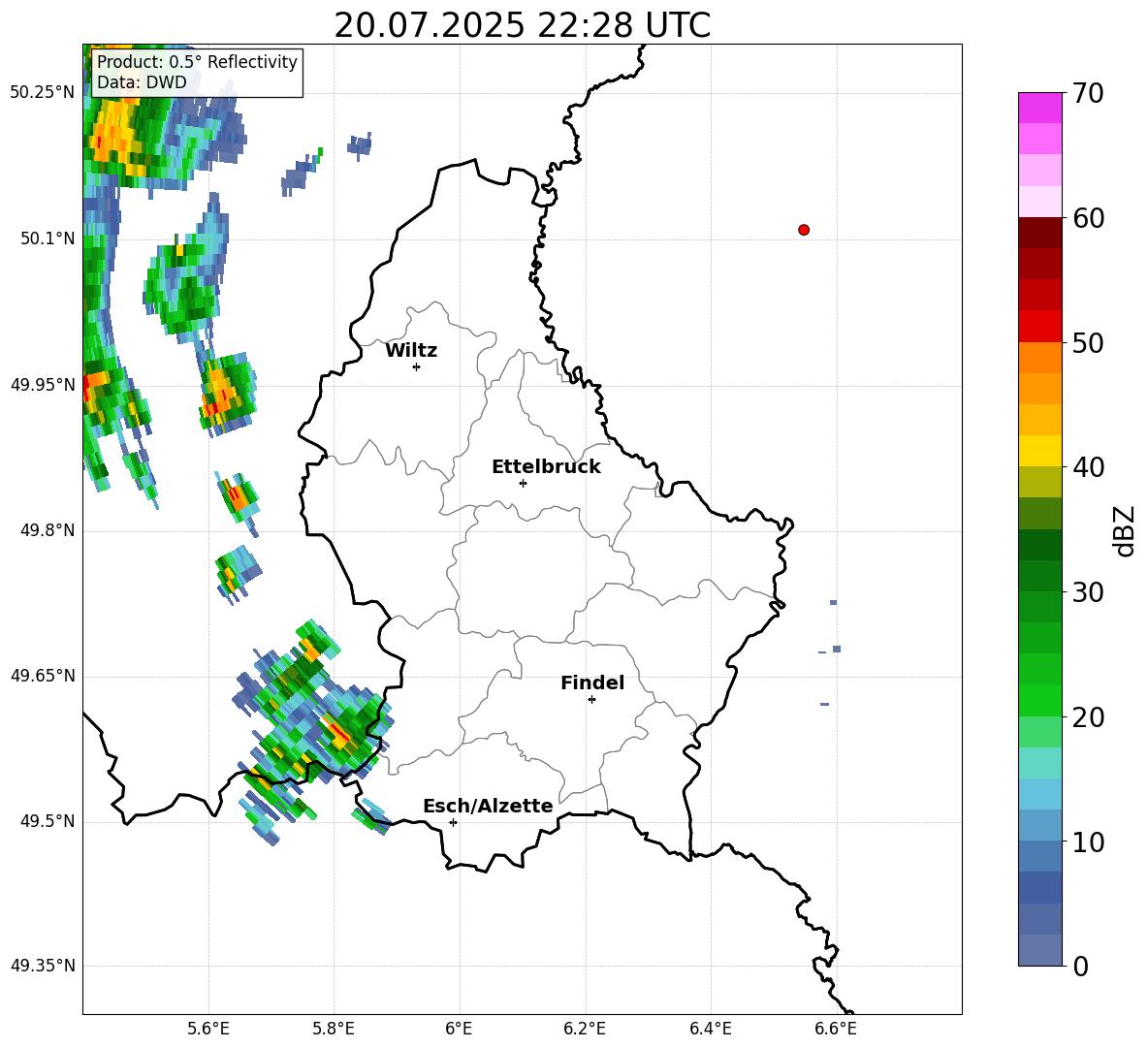Click the 6.4°E longitude label
This screenshot has width=1148, height=1048.
(710, 1029)
